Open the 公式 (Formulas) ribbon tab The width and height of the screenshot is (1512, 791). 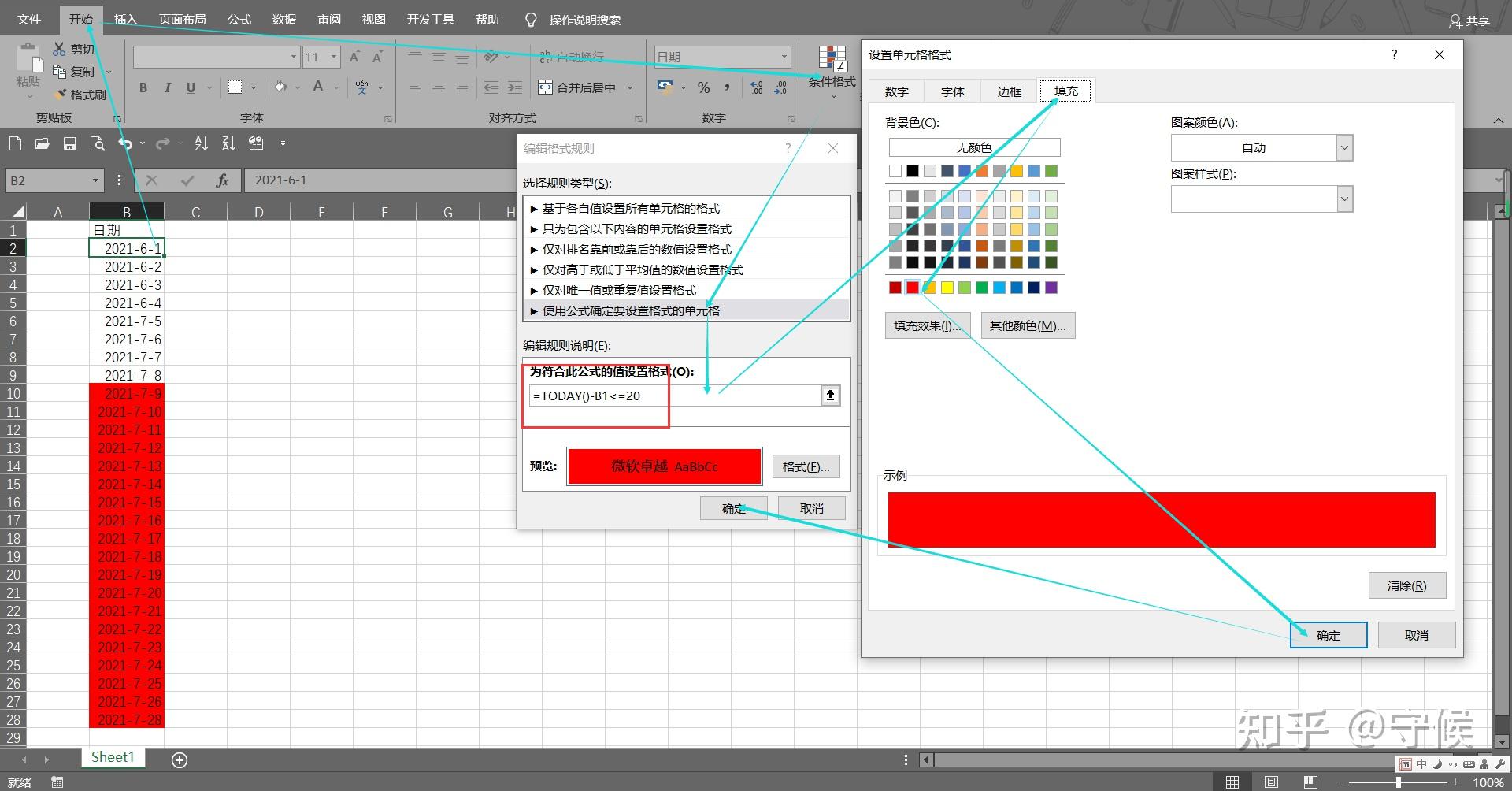click(x=239, y=19)
